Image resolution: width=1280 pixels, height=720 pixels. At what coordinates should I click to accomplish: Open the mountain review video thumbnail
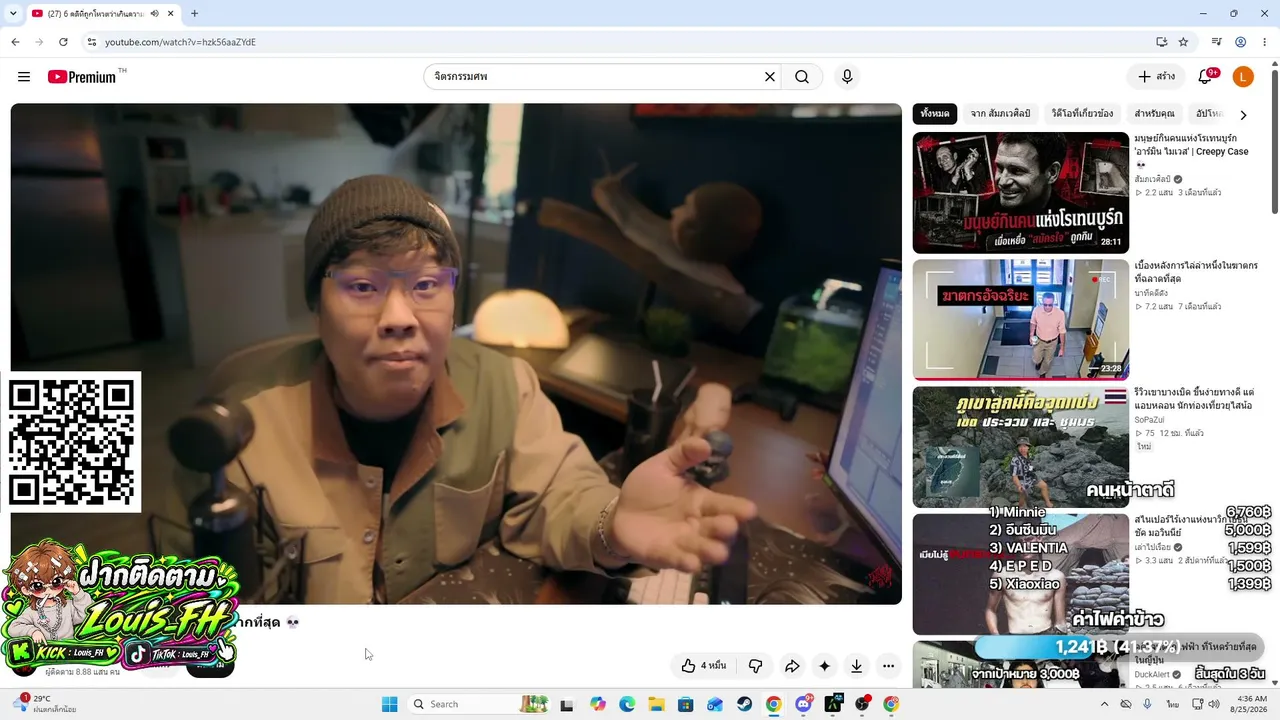click(1021, 447)
